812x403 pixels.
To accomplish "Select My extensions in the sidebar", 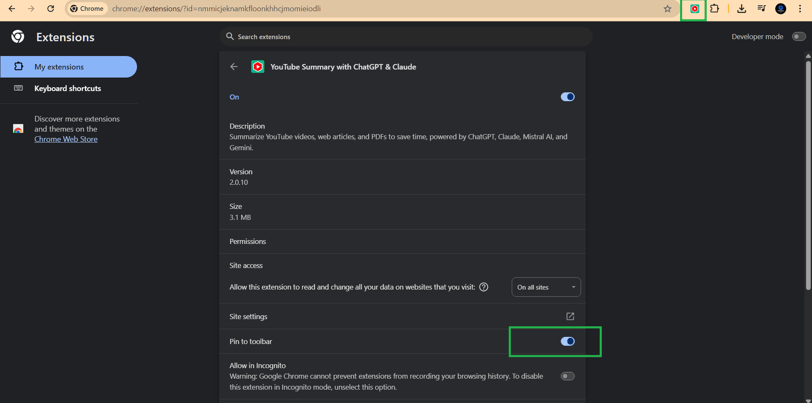I will pyautogui.click(x=68, y=67).
